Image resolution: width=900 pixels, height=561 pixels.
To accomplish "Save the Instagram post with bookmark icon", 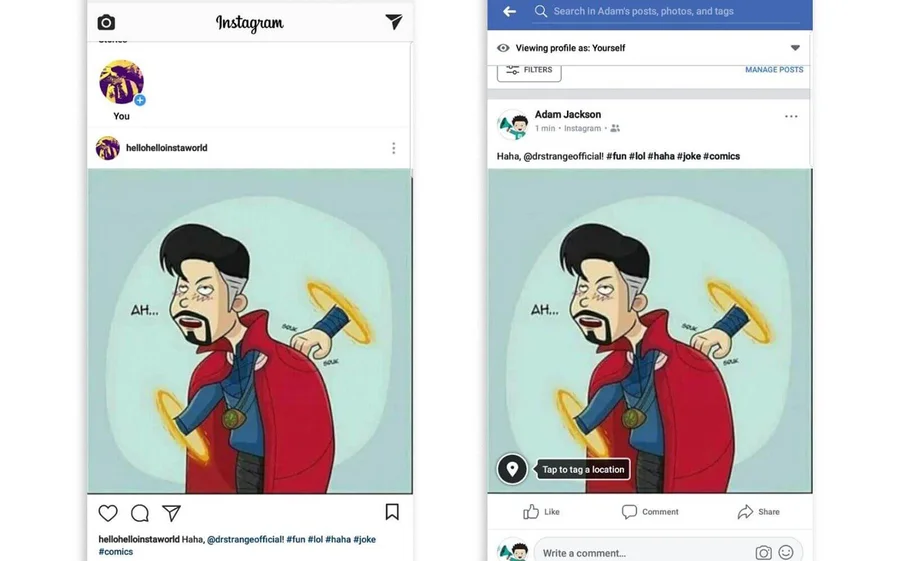I will click(392, 512).
